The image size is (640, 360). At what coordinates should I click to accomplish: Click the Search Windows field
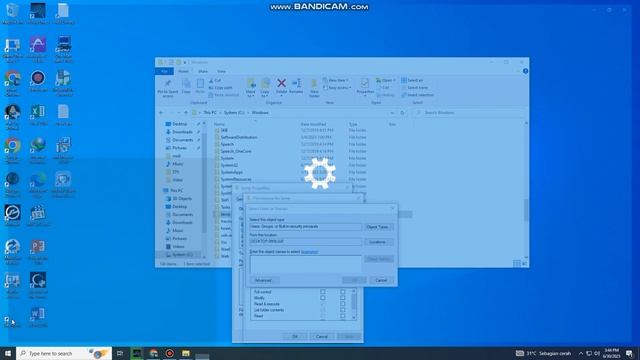click(469, 113)
